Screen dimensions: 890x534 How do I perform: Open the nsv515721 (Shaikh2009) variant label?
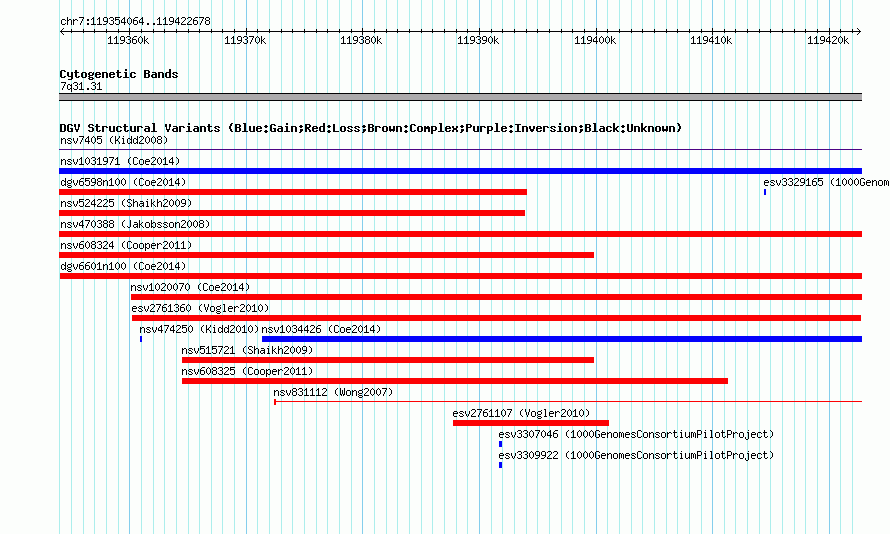pos(247,350)
